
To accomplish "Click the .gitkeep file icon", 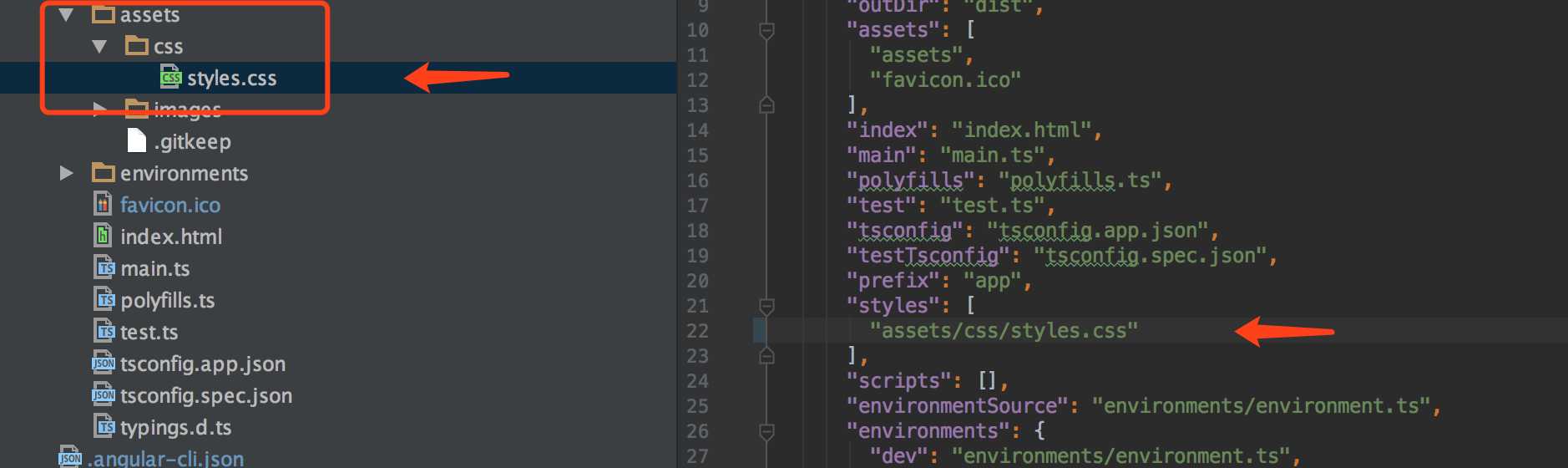I will pos(137,140).
